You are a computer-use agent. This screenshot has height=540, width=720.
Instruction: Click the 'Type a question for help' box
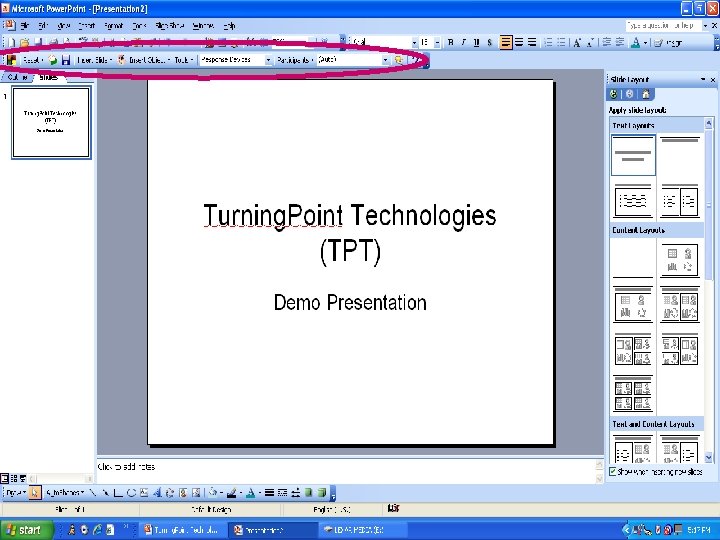click(x=663, y=26)
